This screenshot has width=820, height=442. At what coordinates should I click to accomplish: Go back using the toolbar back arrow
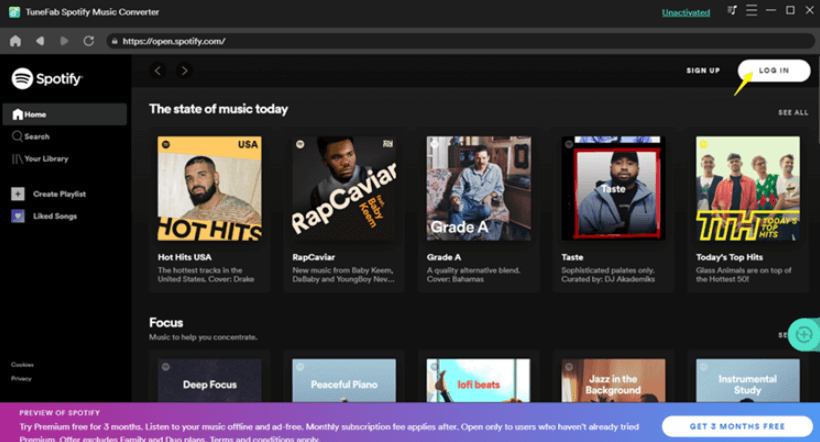tap(40, 41)
